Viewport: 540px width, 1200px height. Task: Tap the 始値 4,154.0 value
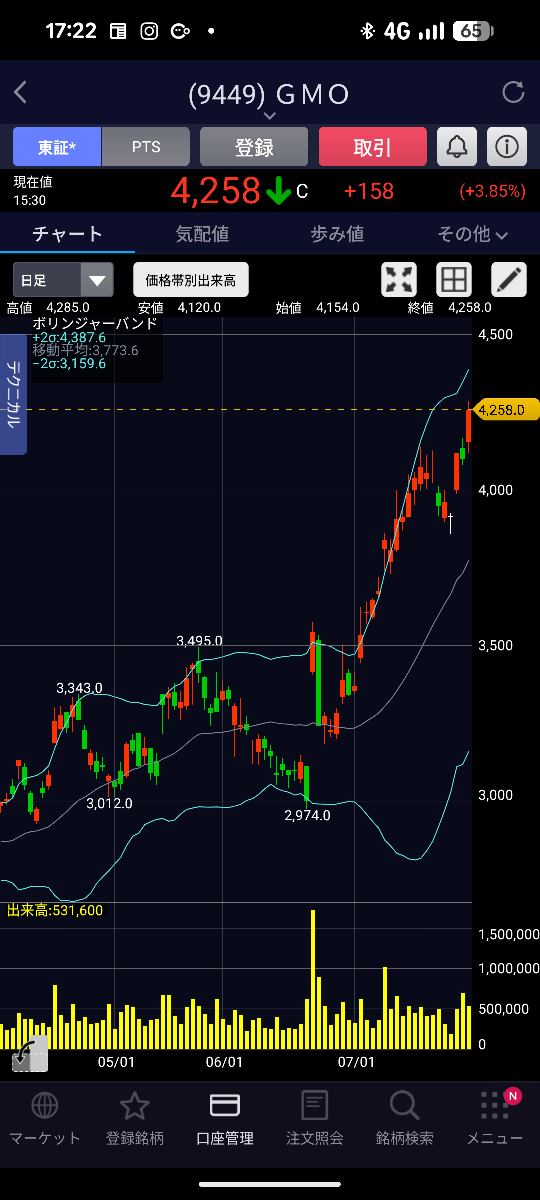coord(338,308)
